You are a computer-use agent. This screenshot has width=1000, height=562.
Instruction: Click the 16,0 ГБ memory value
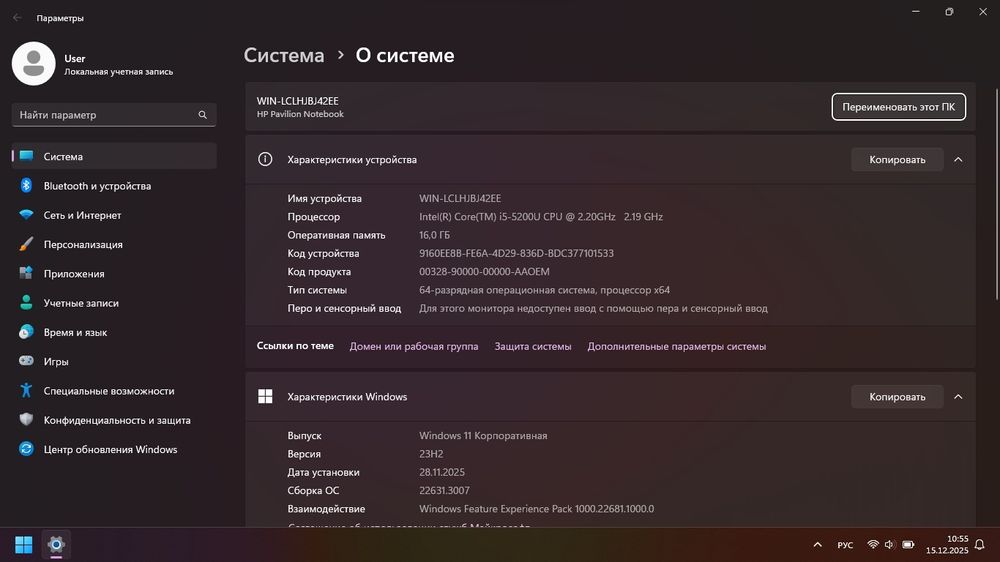coord(434,235)
